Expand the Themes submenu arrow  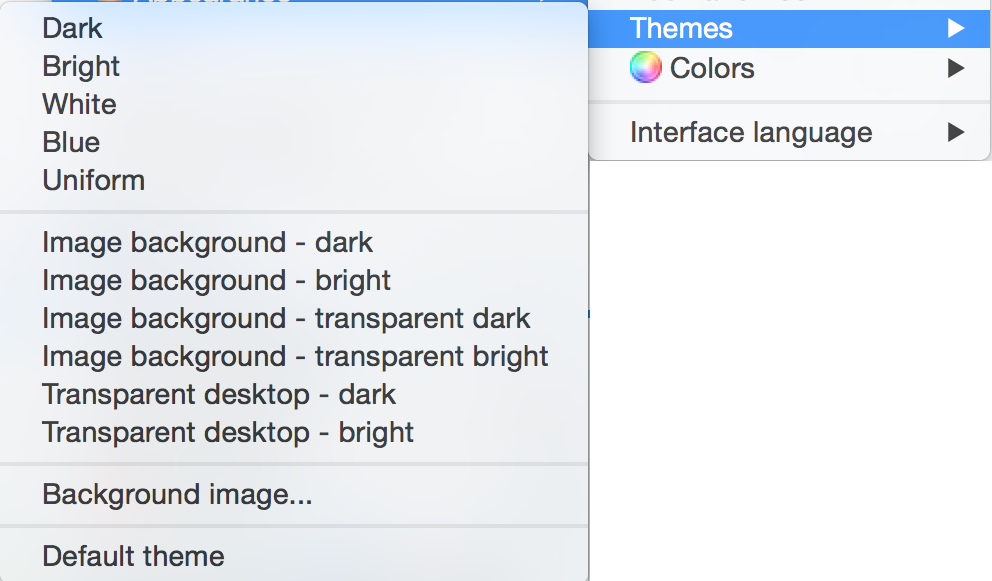[955, 29]
